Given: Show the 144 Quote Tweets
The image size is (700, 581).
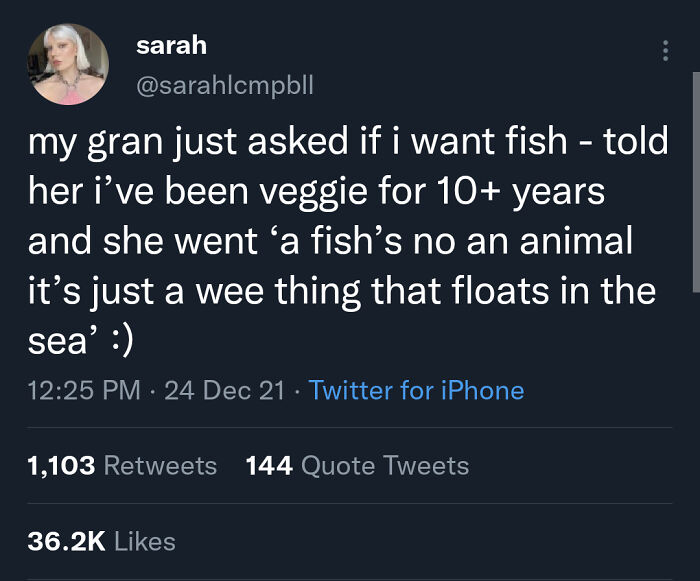Looking at the screenshot, I should (x=357, y=466).
